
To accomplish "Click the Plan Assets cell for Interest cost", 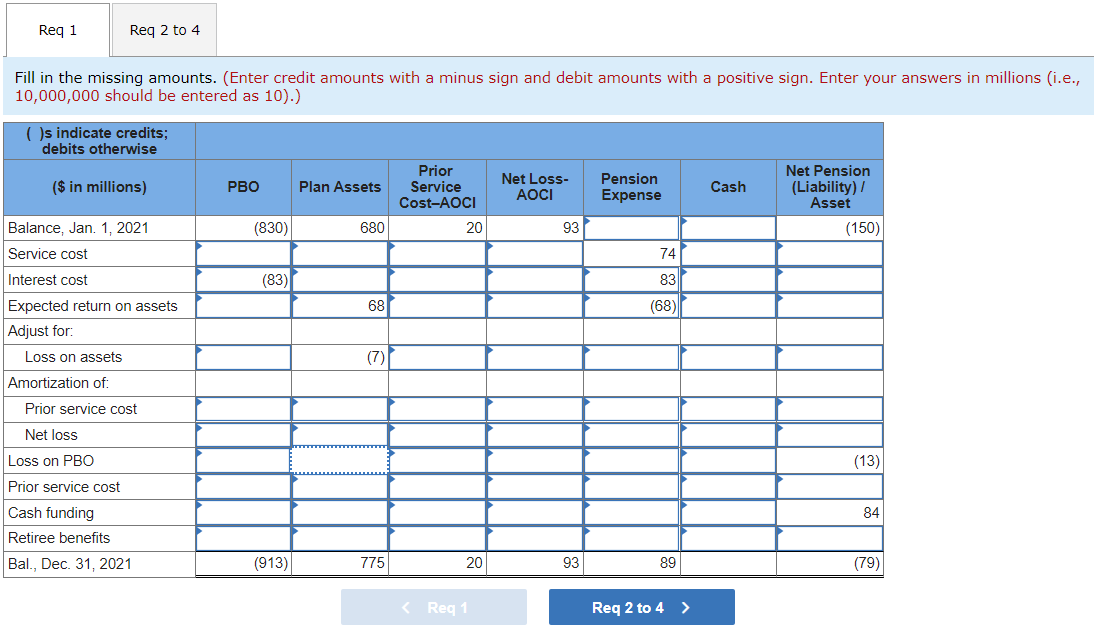I will click(339, 280).
